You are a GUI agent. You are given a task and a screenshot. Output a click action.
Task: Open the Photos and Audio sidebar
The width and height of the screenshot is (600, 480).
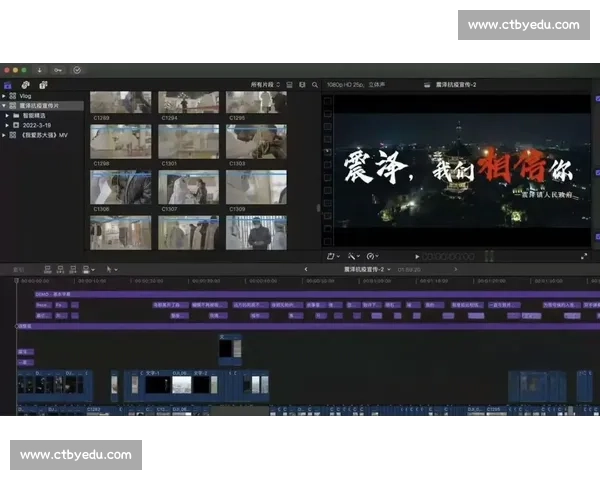(x=26, y=85)
